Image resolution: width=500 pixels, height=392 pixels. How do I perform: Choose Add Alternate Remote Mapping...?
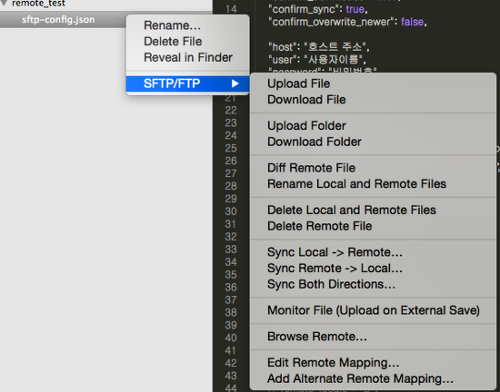(x=373, y=379)
